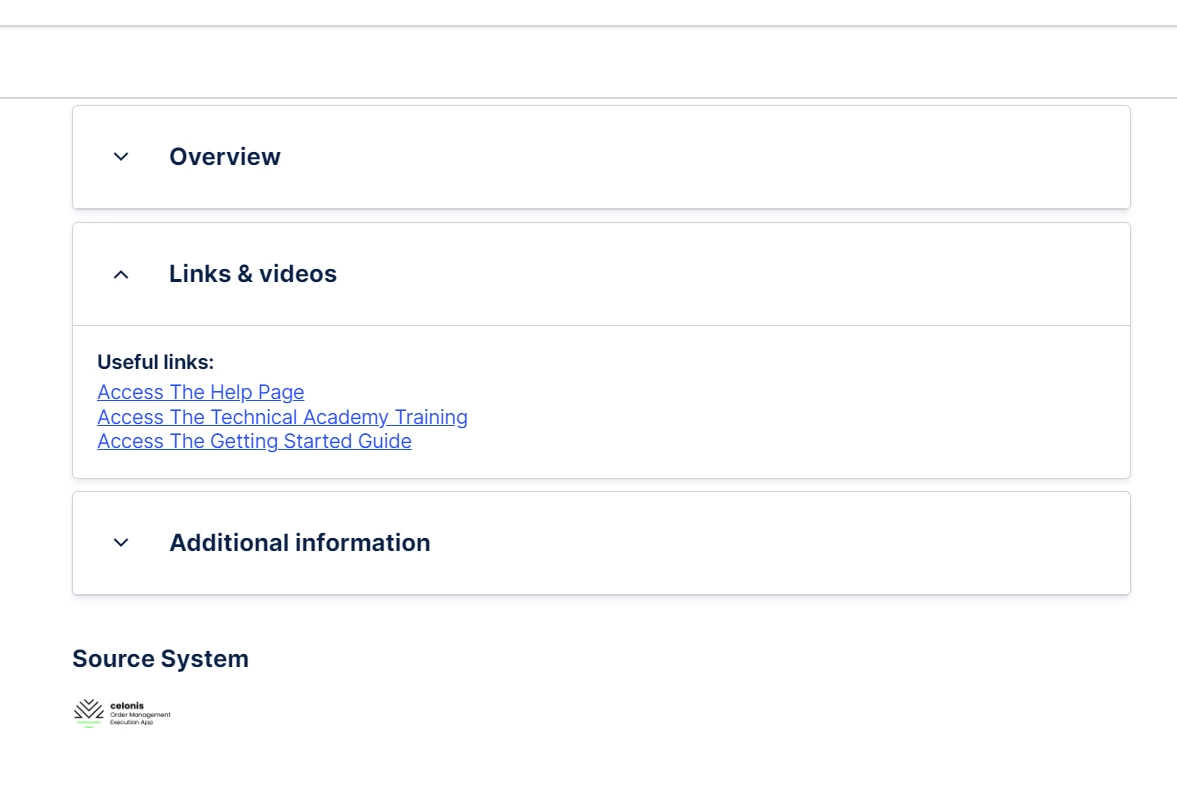The width and height of the screenshot is (1177, 798).
Task: Click the Celonis chevron-pattern logo mark
Action: click(89, 711)
